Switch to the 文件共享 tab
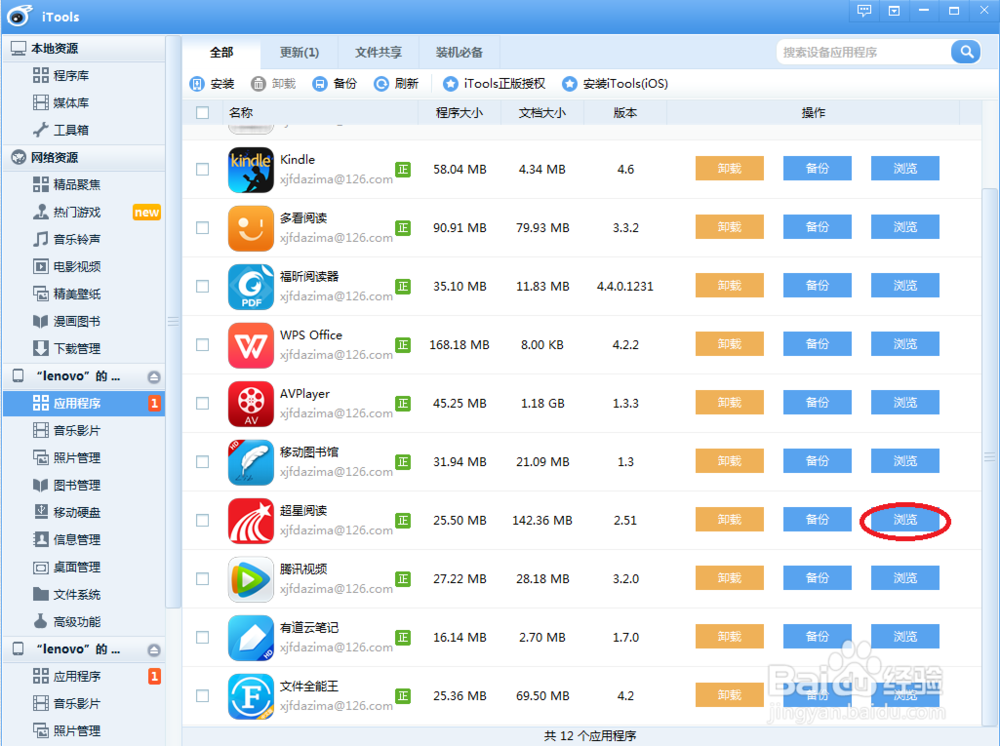Viewport: 1000px width, 746px height. (378, 52)
